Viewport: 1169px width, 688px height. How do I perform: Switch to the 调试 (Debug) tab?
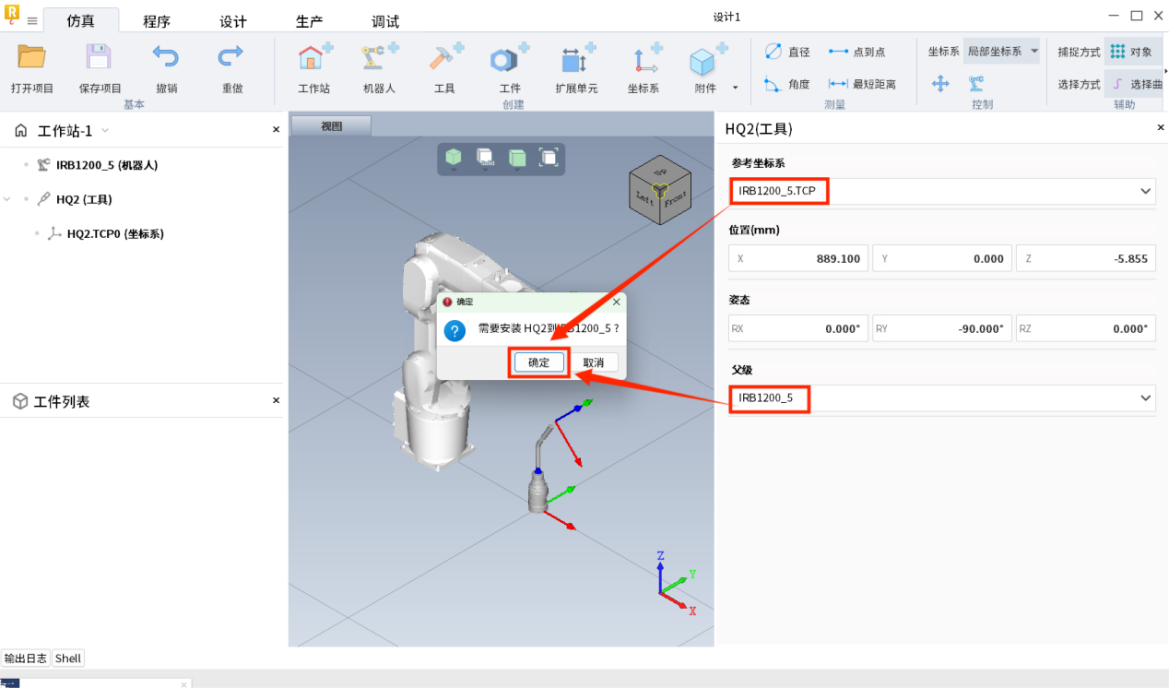click(385, 21)
